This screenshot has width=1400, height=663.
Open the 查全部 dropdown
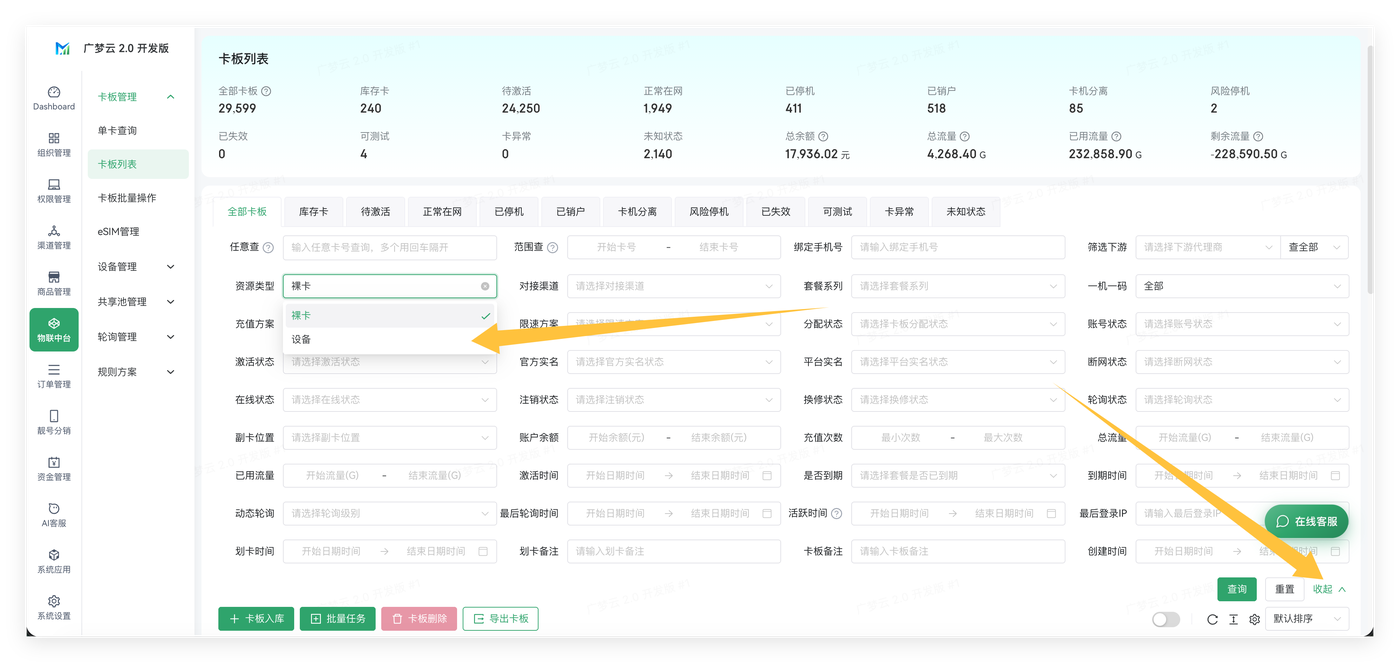coord(1315,247)
